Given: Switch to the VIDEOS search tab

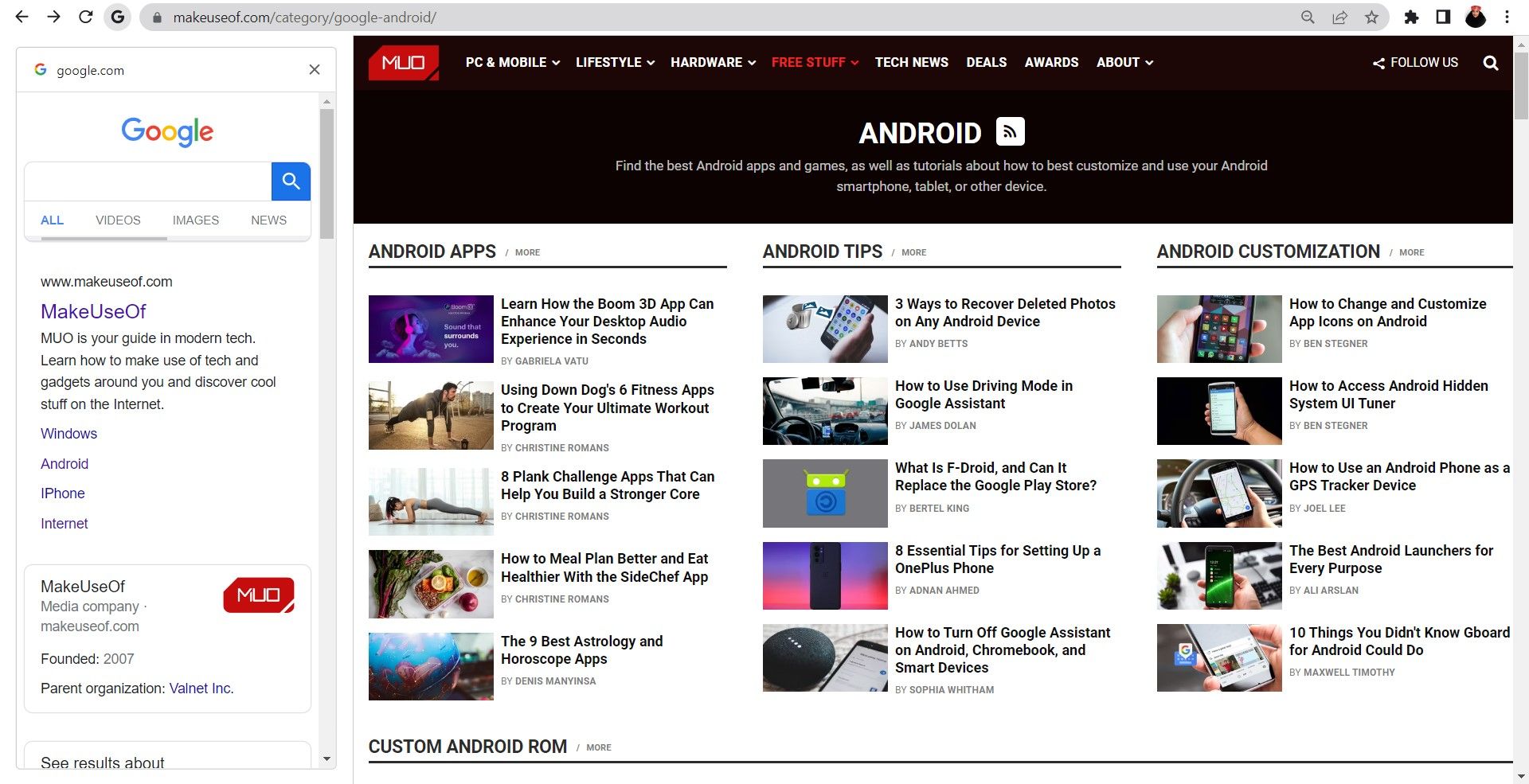Looking at the screenshot, I should (x=118, y=220).
